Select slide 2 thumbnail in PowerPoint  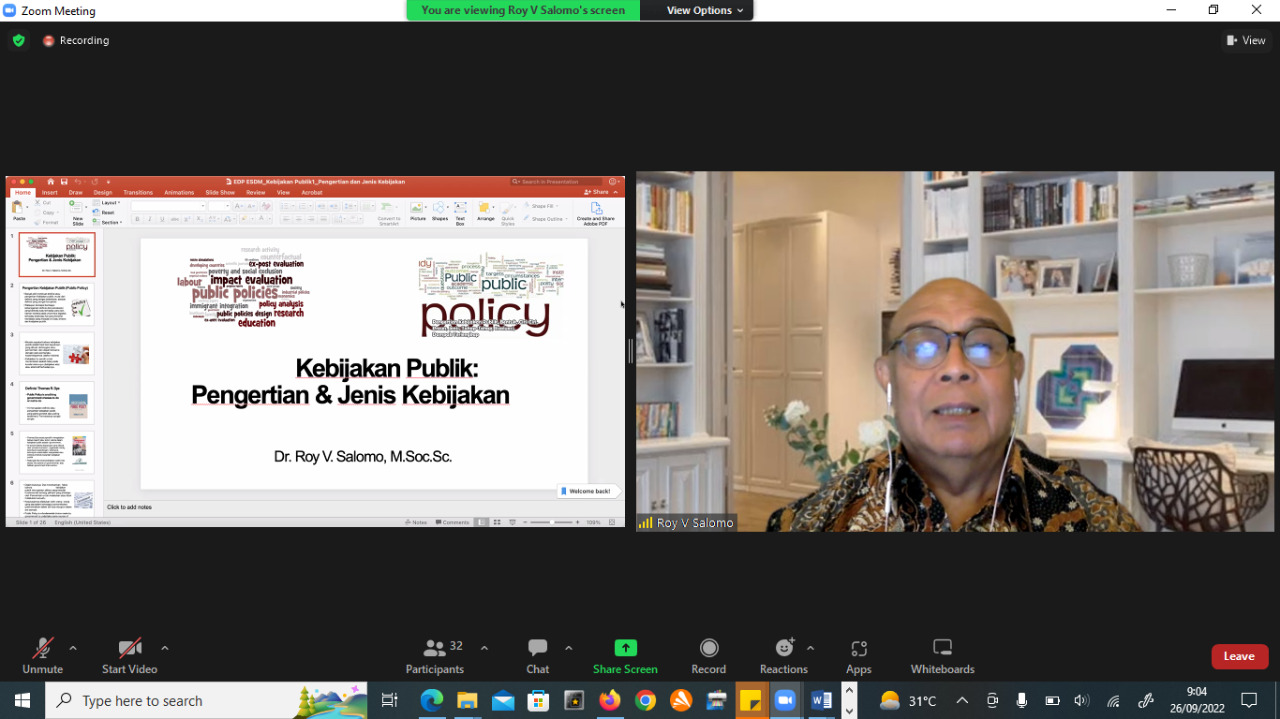[57, 304]
